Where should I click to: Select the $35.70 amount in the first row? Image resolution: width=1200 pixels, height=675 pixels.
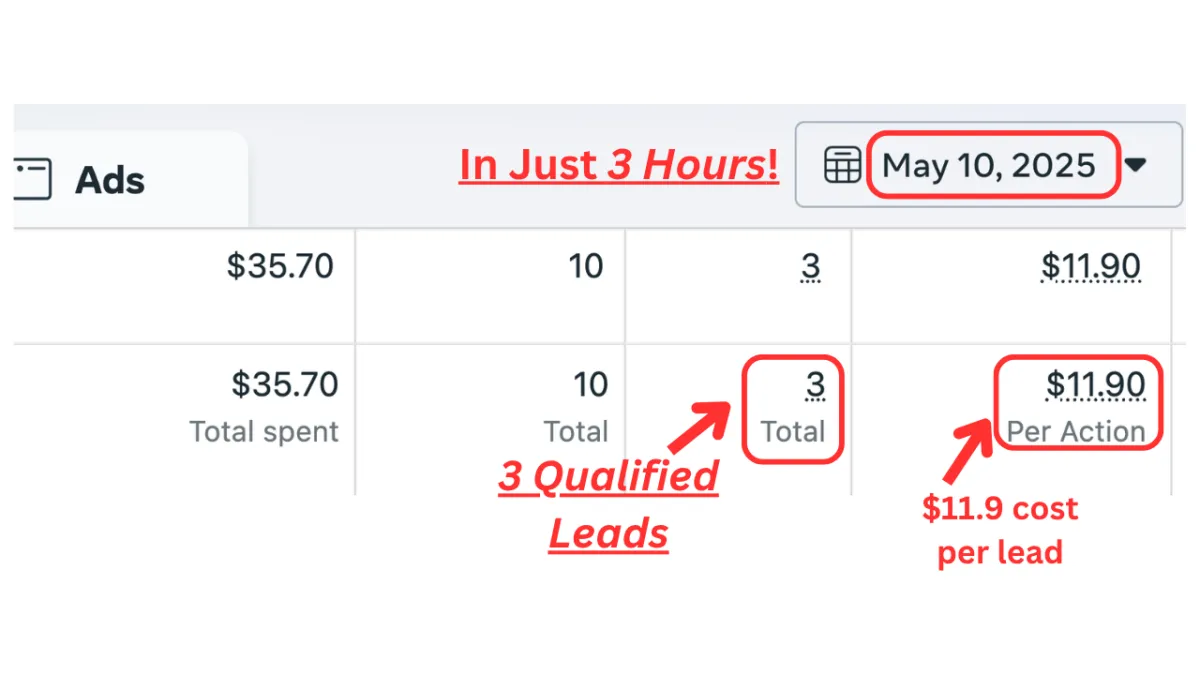pos(280,266)
